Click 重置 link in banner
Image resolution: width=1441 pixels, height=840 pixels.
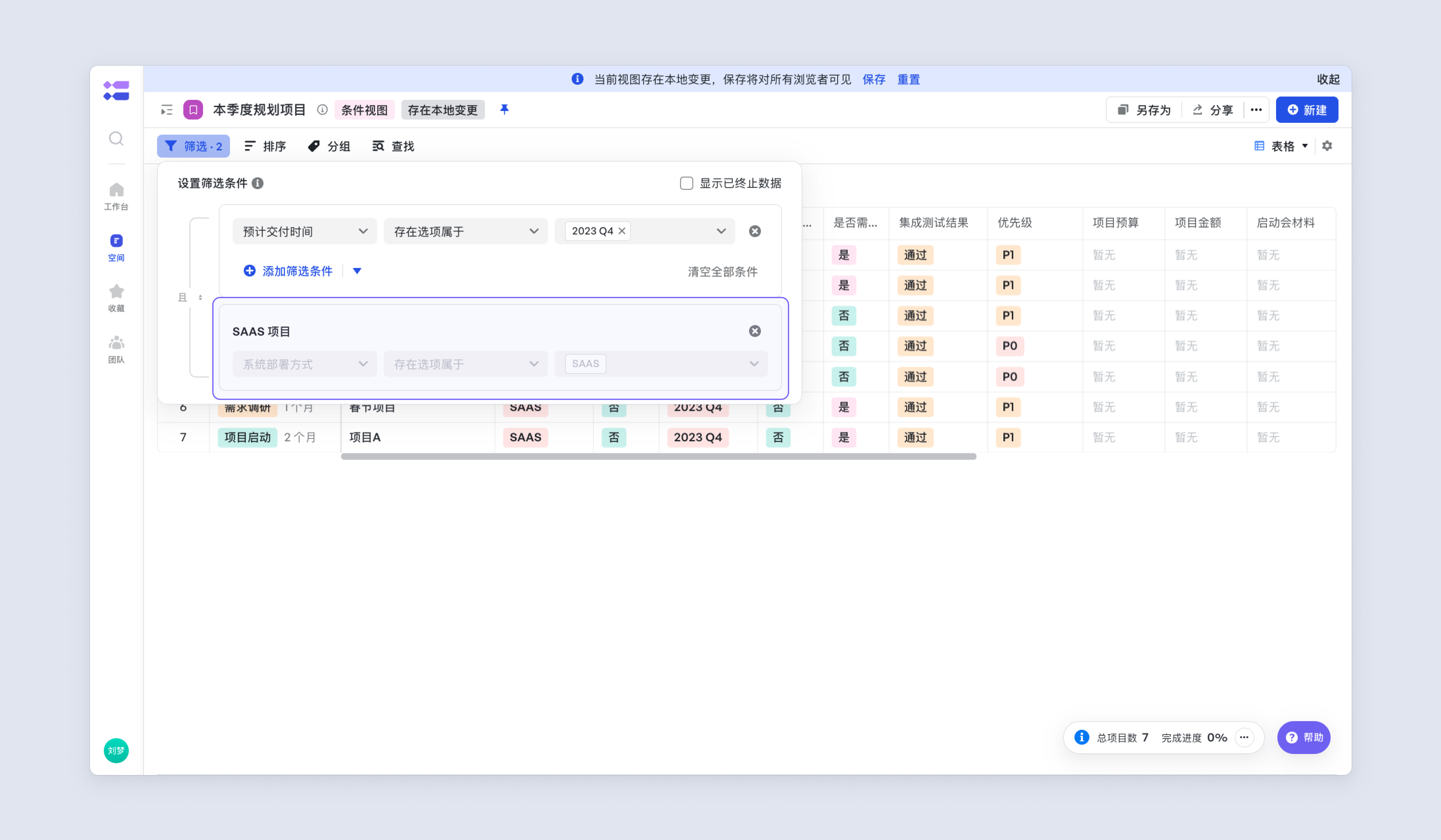pyautogui.click(x=909, y=79)
